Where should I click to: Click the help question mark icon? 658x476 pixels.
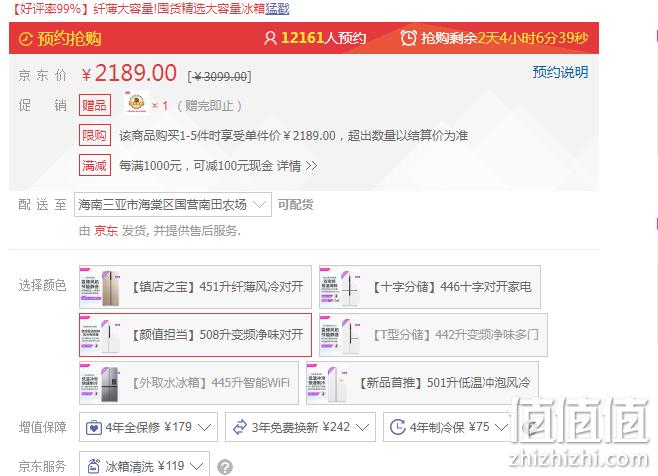225,467
